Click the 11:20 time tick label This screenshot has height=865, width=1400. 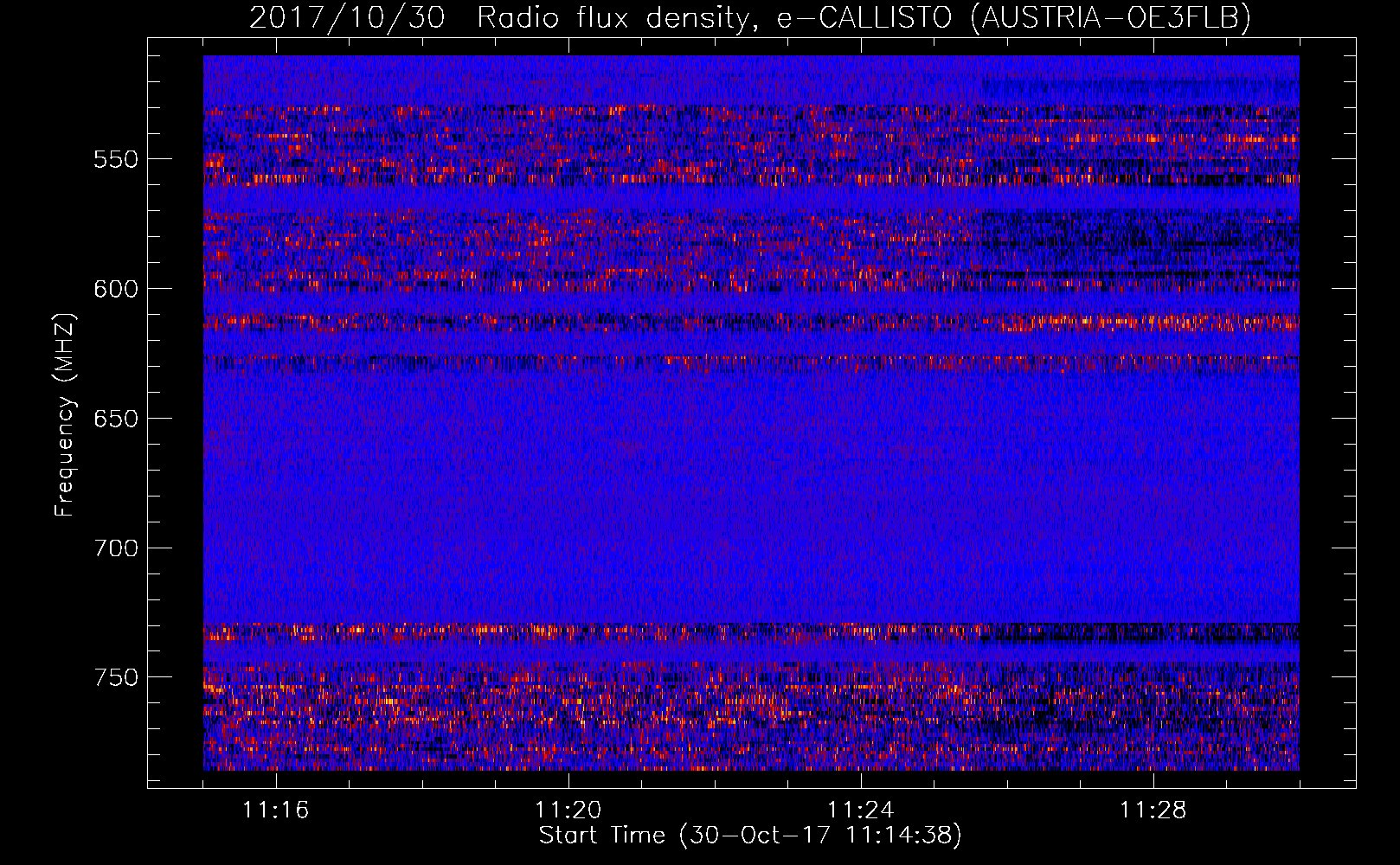(x=568, y=811)
